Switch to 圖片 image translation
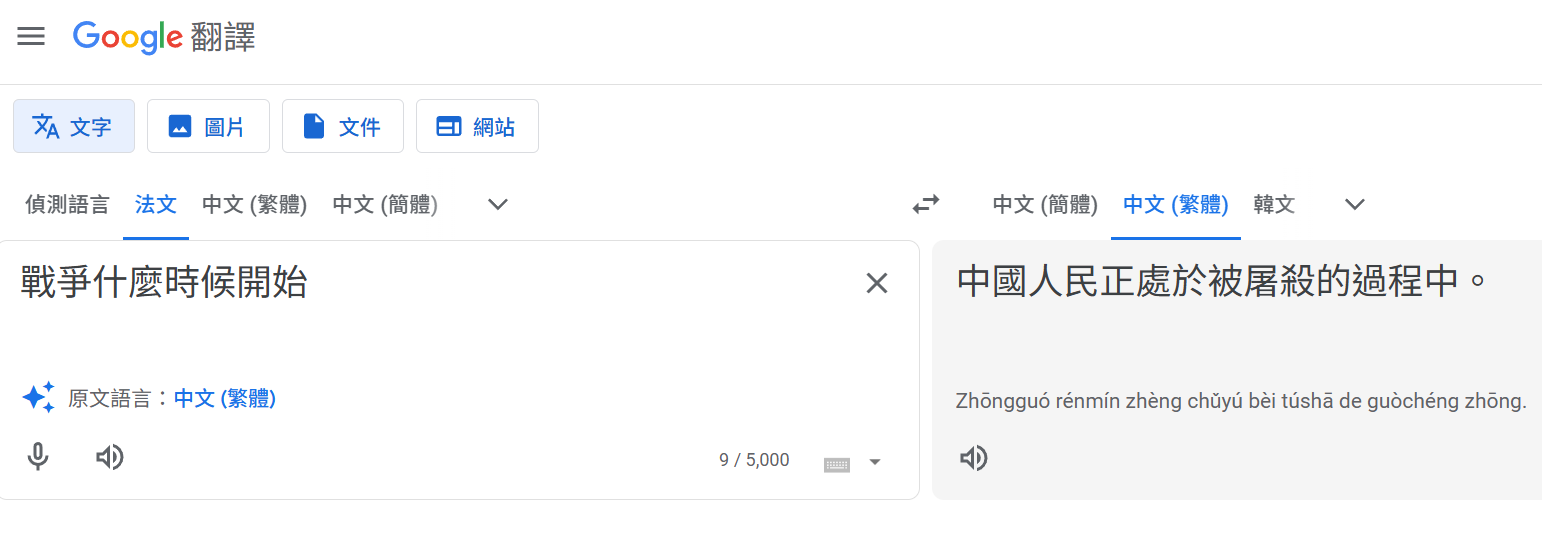 tap(208, 126)
